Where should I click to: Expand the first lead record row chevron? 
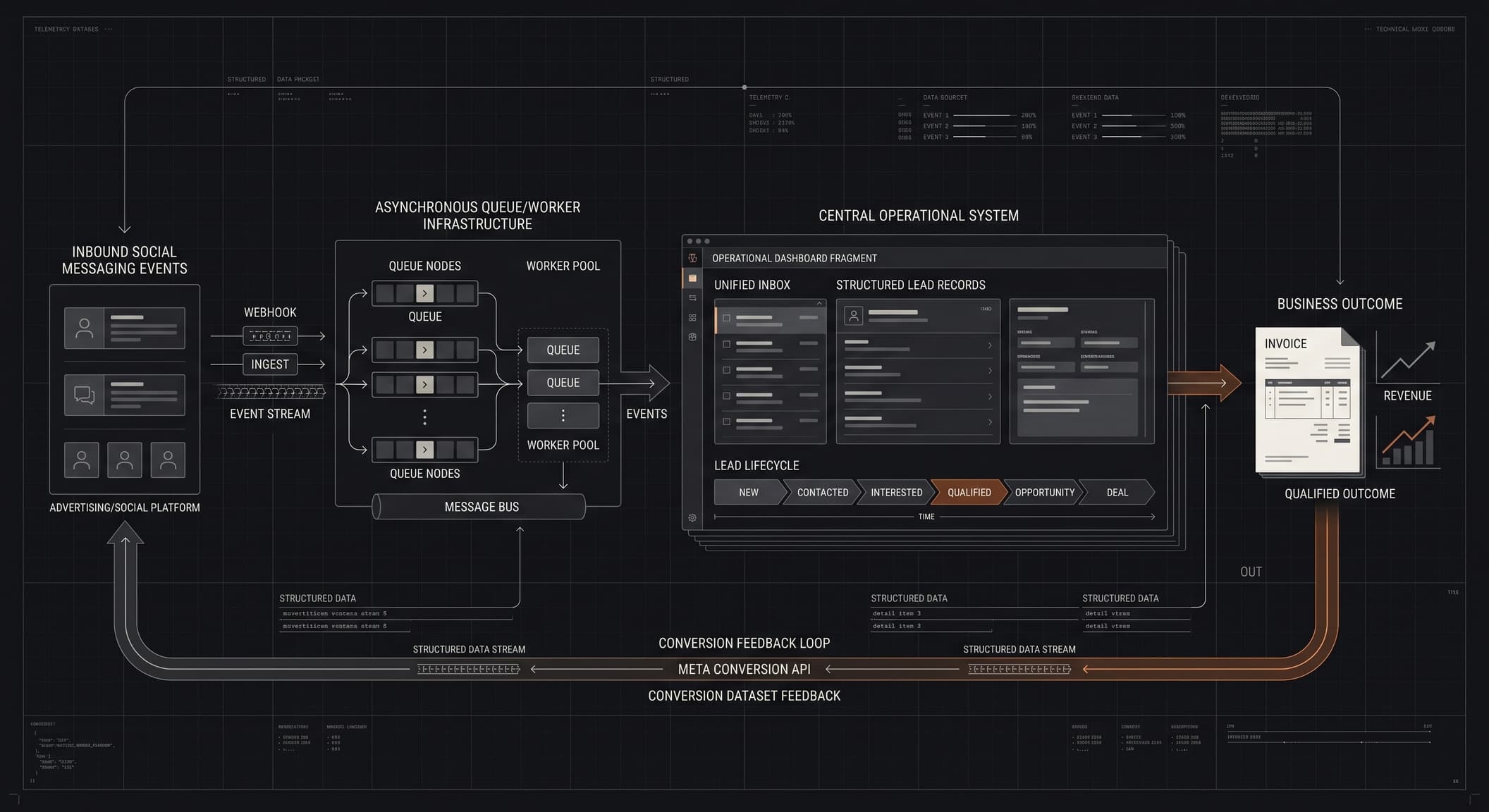tap(990, 345)
